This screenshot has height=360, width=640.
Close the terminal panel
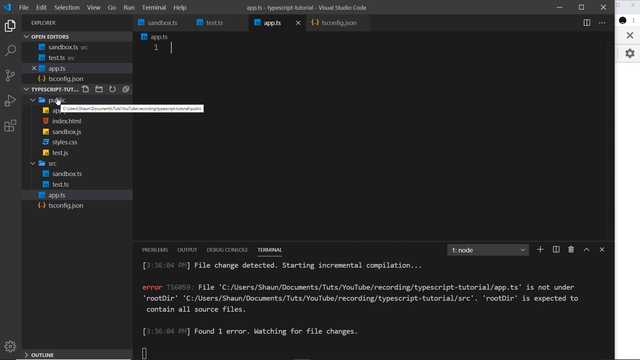[602, 249]
